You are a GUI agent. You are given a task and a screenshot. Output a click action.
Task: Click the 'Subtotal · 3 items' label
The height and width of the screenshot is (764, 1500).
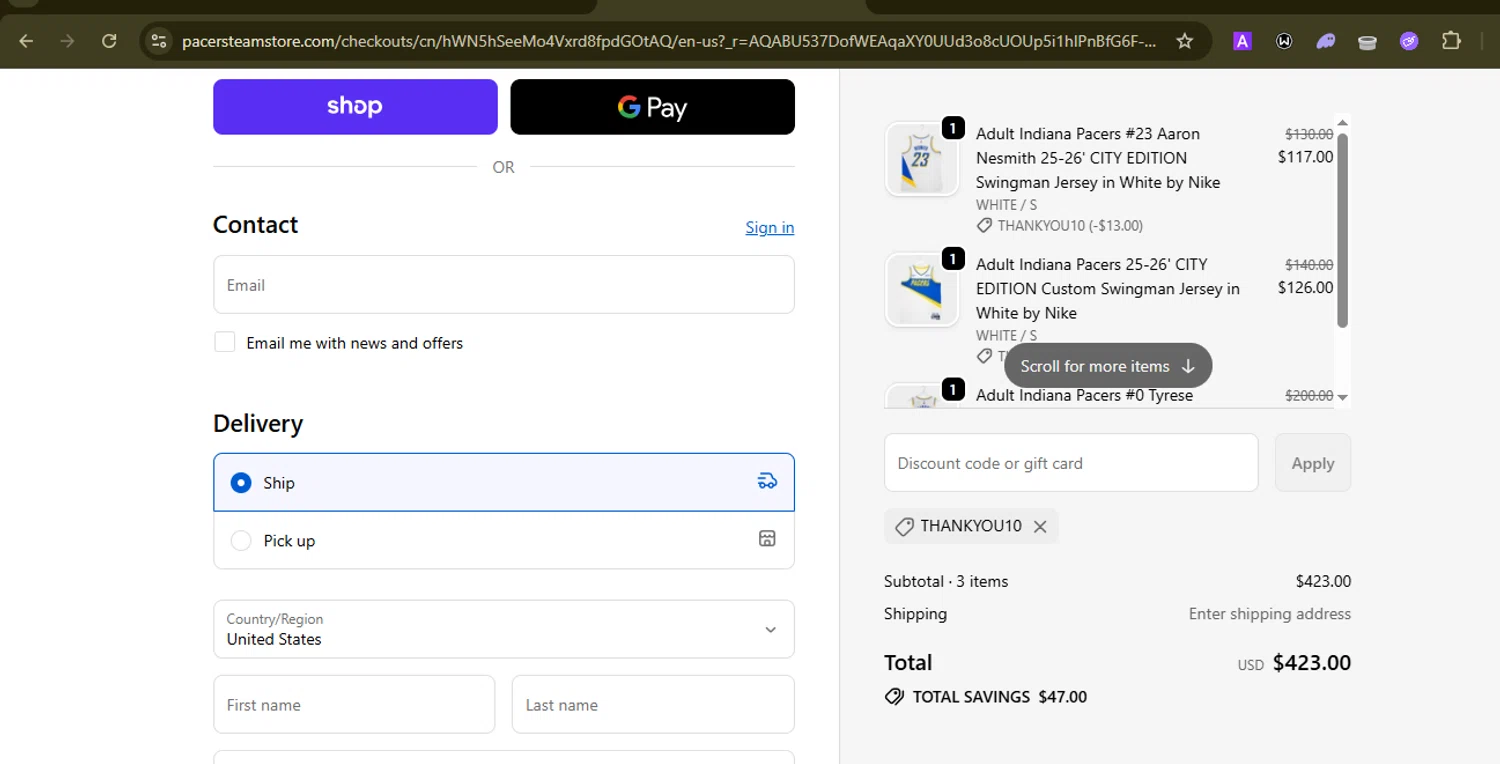tap(946, 581)
